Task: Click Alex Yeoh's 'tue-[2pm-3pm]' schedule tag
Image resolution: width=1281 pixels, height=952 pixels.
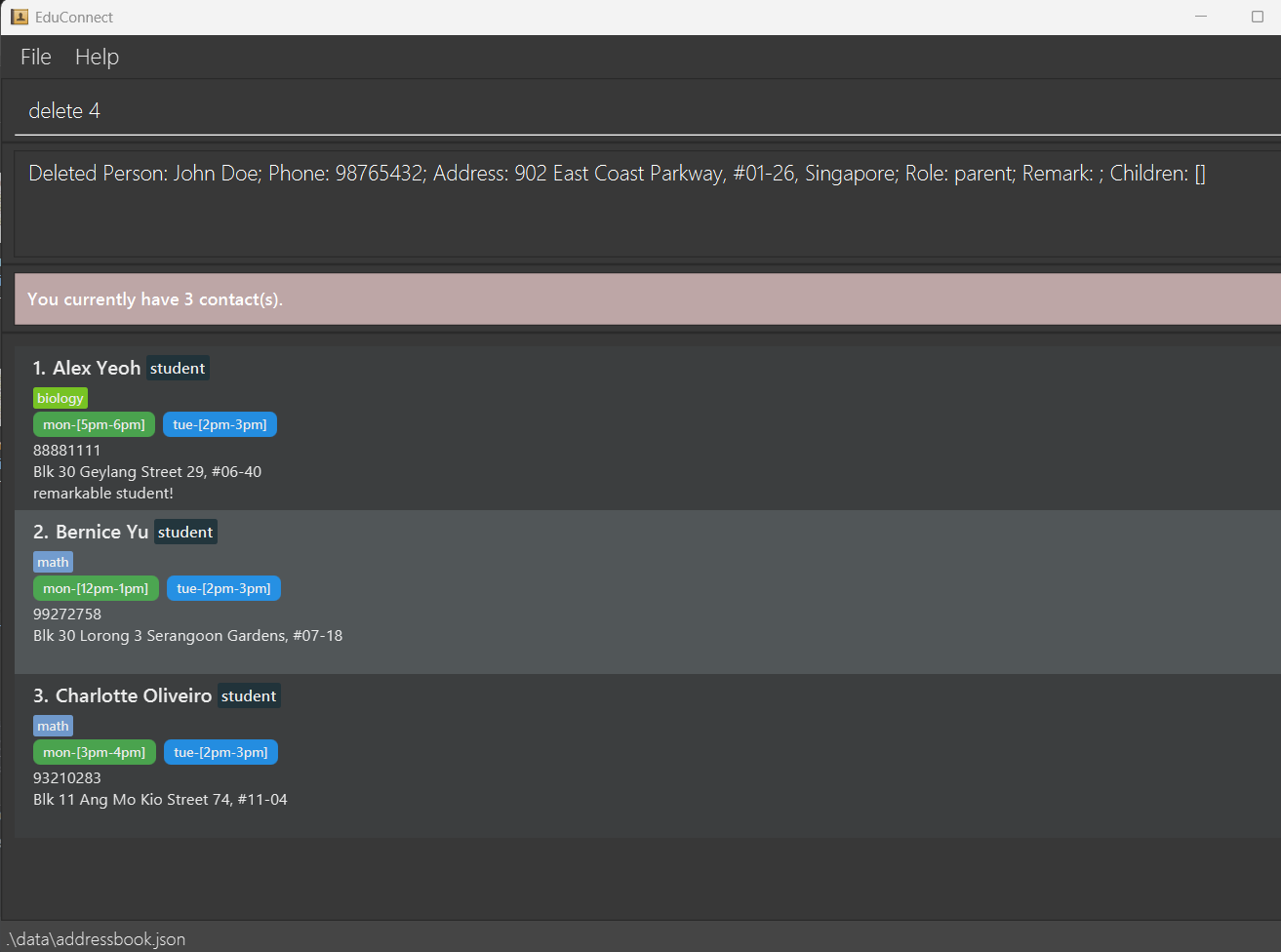Action: pyautogui.click(x=220, y=424)
